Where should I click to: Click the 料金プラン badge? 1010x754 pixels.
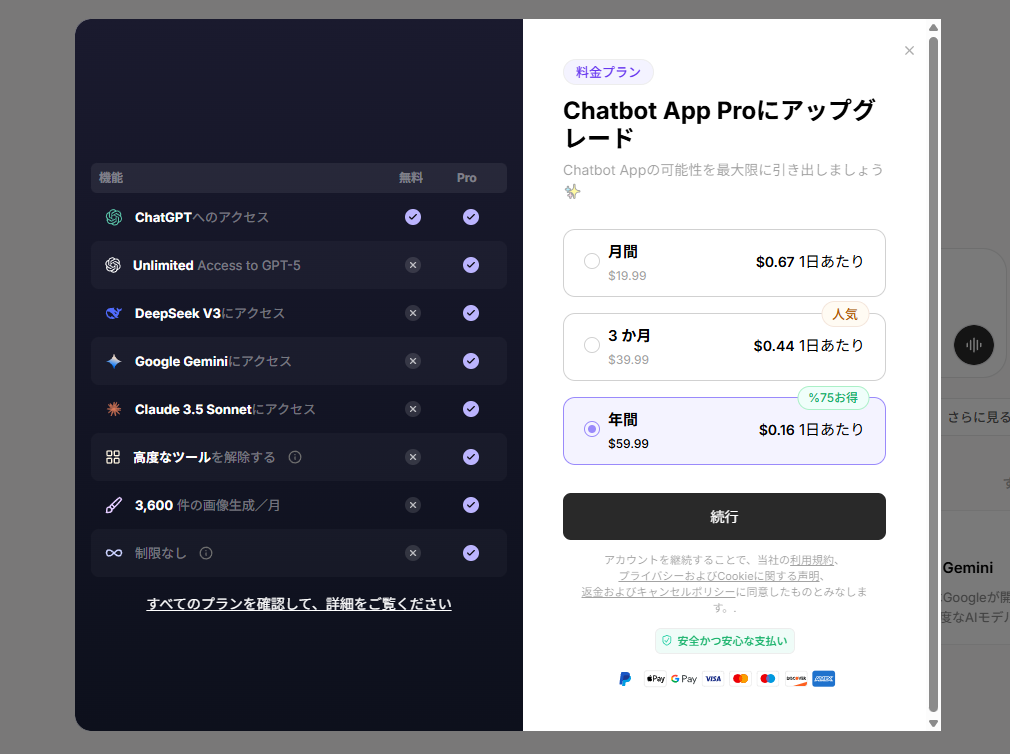(608, 72)
